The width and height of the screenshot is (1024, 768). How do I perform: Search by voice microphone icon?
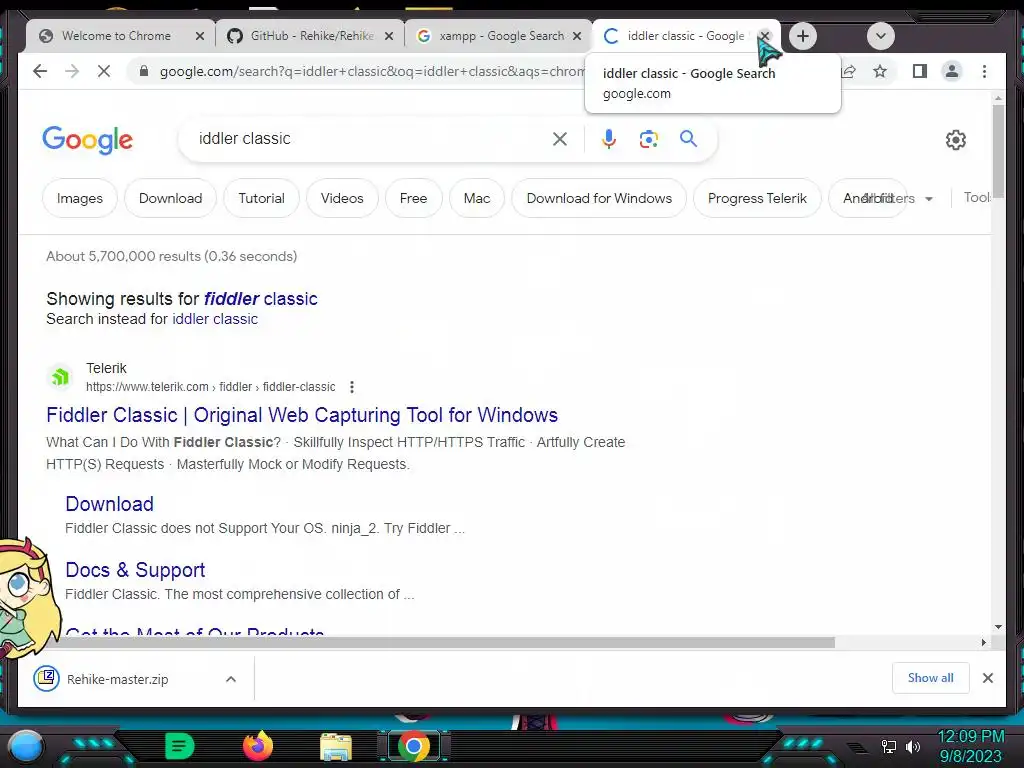(x=609, y=138)
